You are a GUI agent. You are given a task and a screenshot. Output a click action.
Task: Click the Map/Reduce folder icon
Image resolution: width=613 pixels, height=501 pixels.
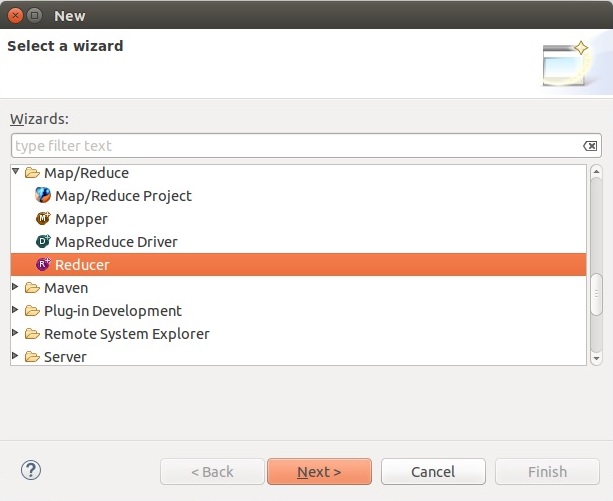coord(32,172)
